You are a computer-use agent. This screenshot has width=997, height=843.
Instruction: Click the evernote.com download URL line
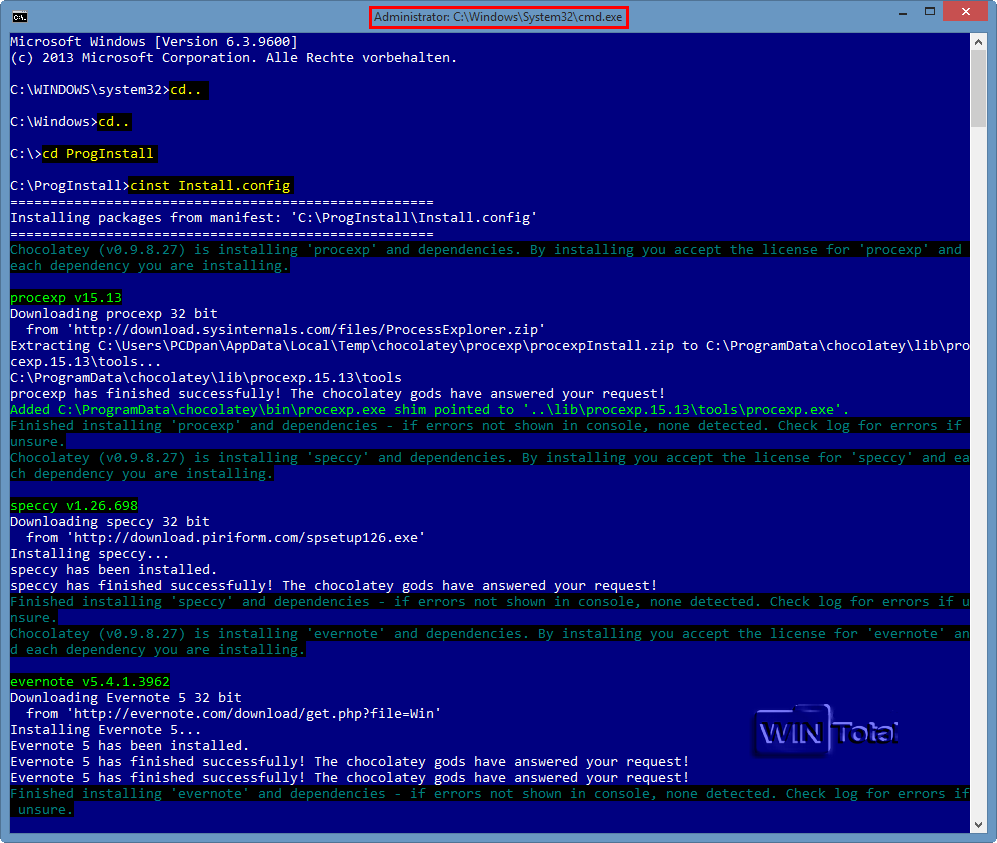point(233,713)
